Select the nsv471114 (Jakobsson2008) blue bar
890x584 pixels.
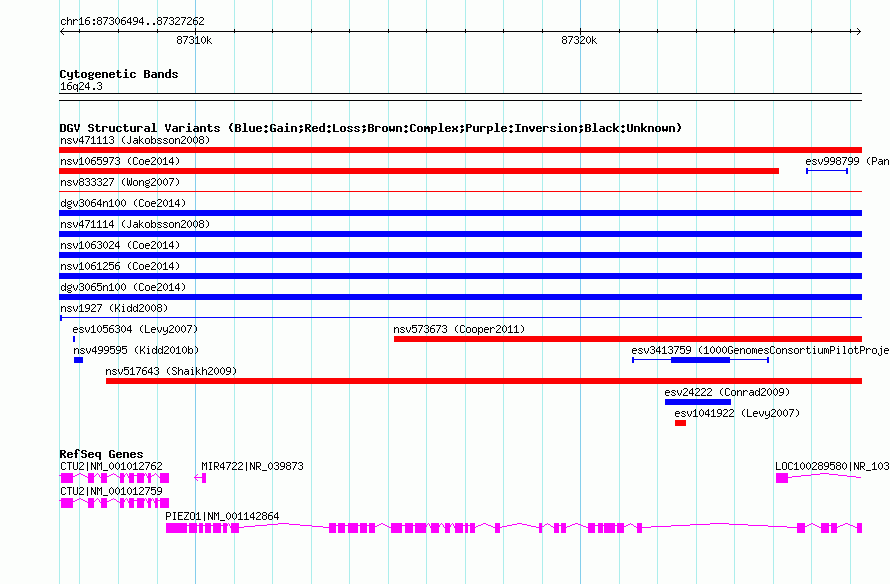tap(460, 234)
